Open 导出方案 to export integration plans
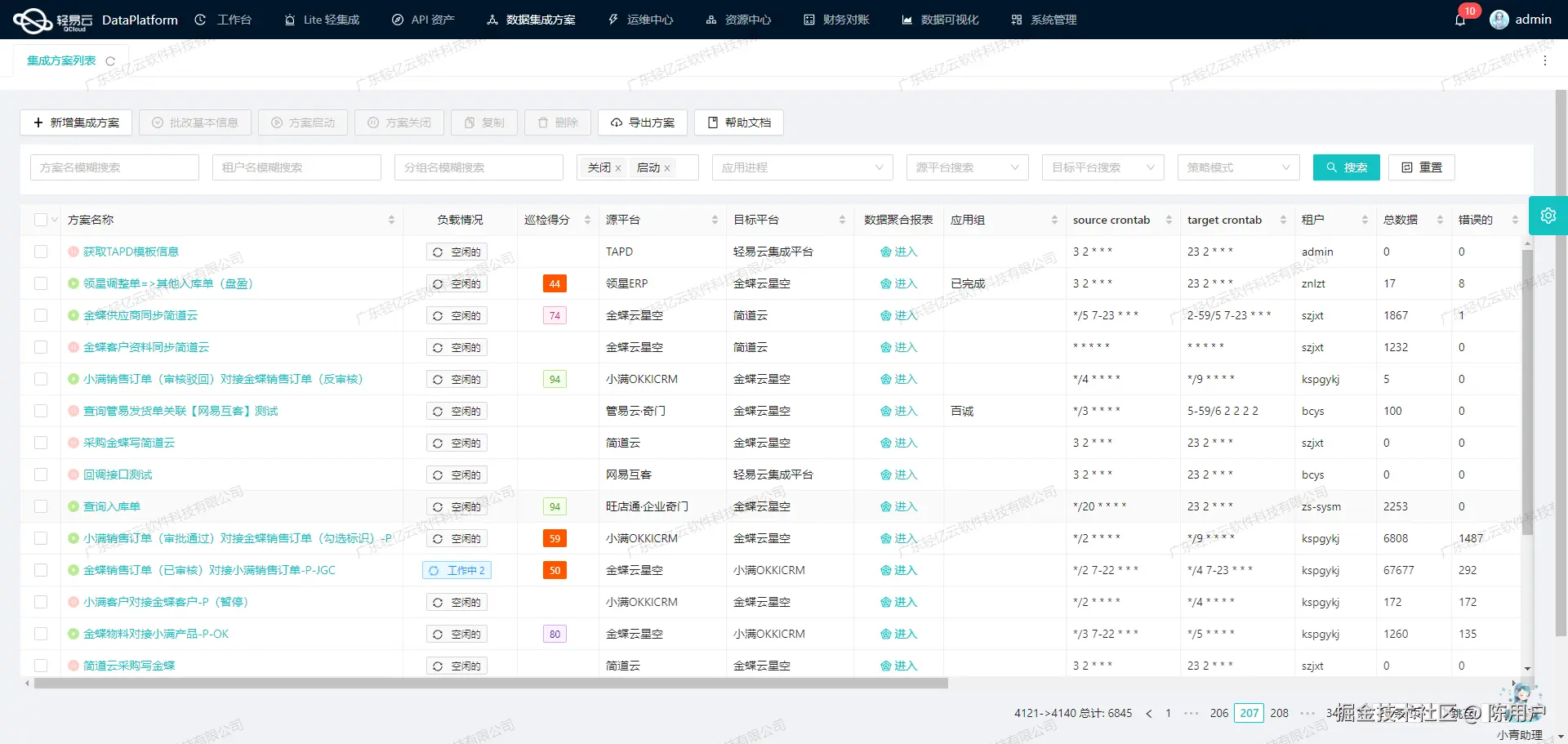 click(x=643, y=123)
